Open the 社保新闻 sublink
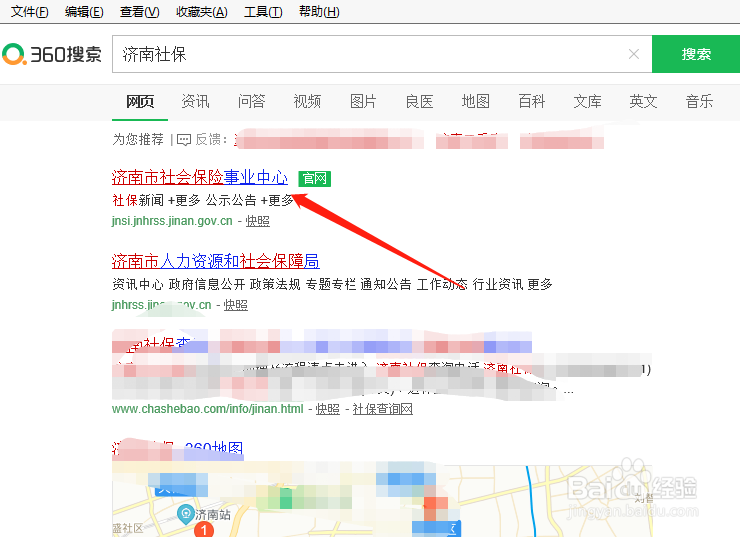Viewport: 740px width, 537px height. click(x=138, y=201)
